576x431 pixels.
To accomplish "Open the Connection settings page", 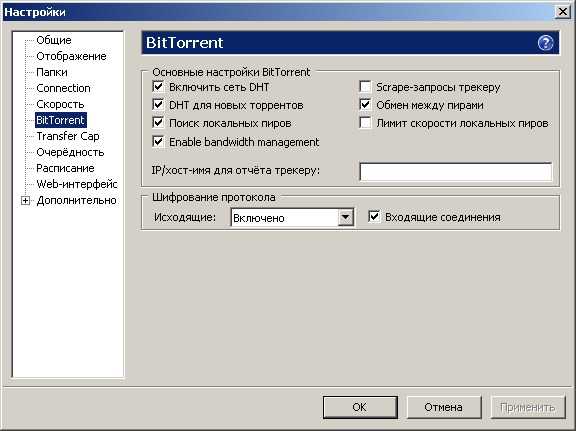I will pyautogui.click(x=63, y=88).
